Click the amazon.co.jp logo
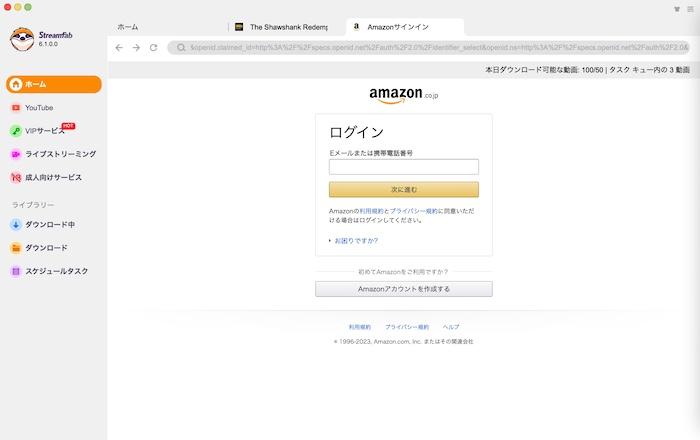This screenshot has height=440, width=700. click(404, 95)
